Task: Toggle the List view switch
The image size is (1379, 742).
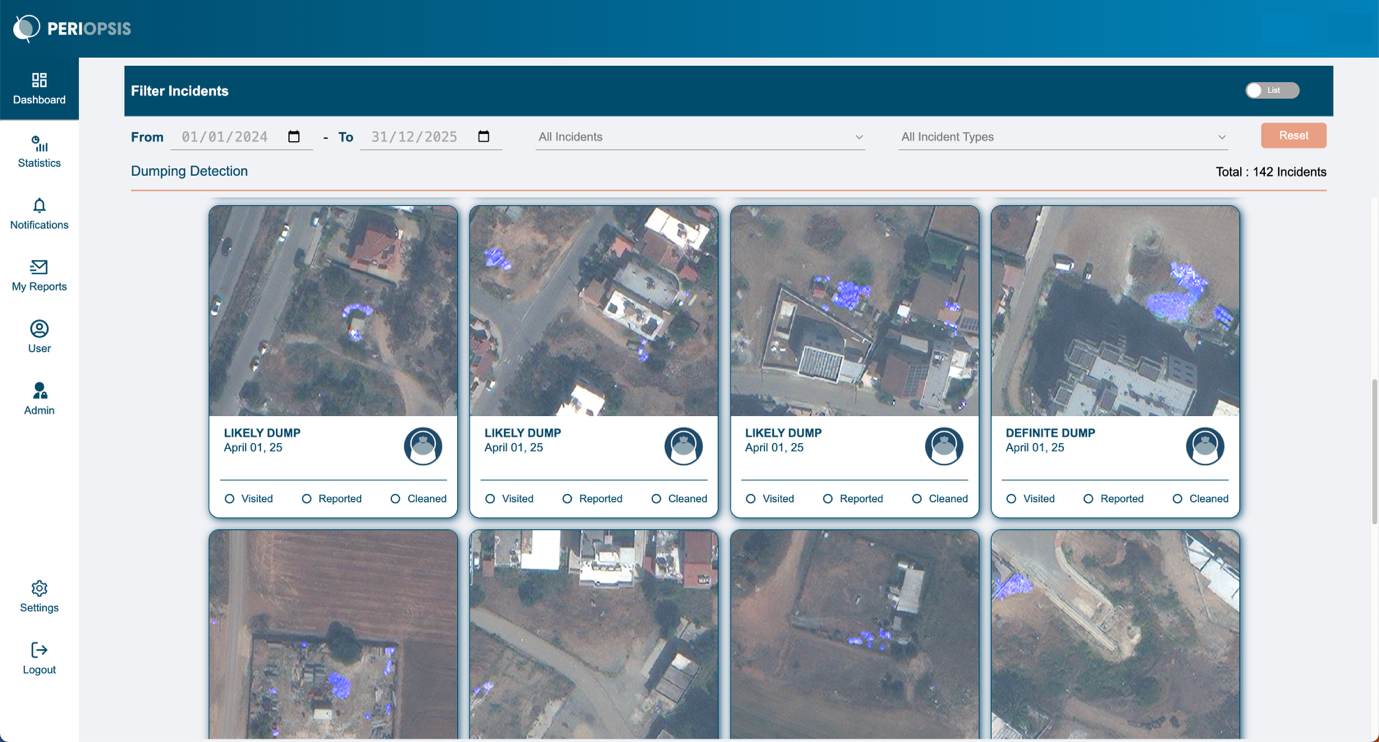Action: [x=1271, y=90]
